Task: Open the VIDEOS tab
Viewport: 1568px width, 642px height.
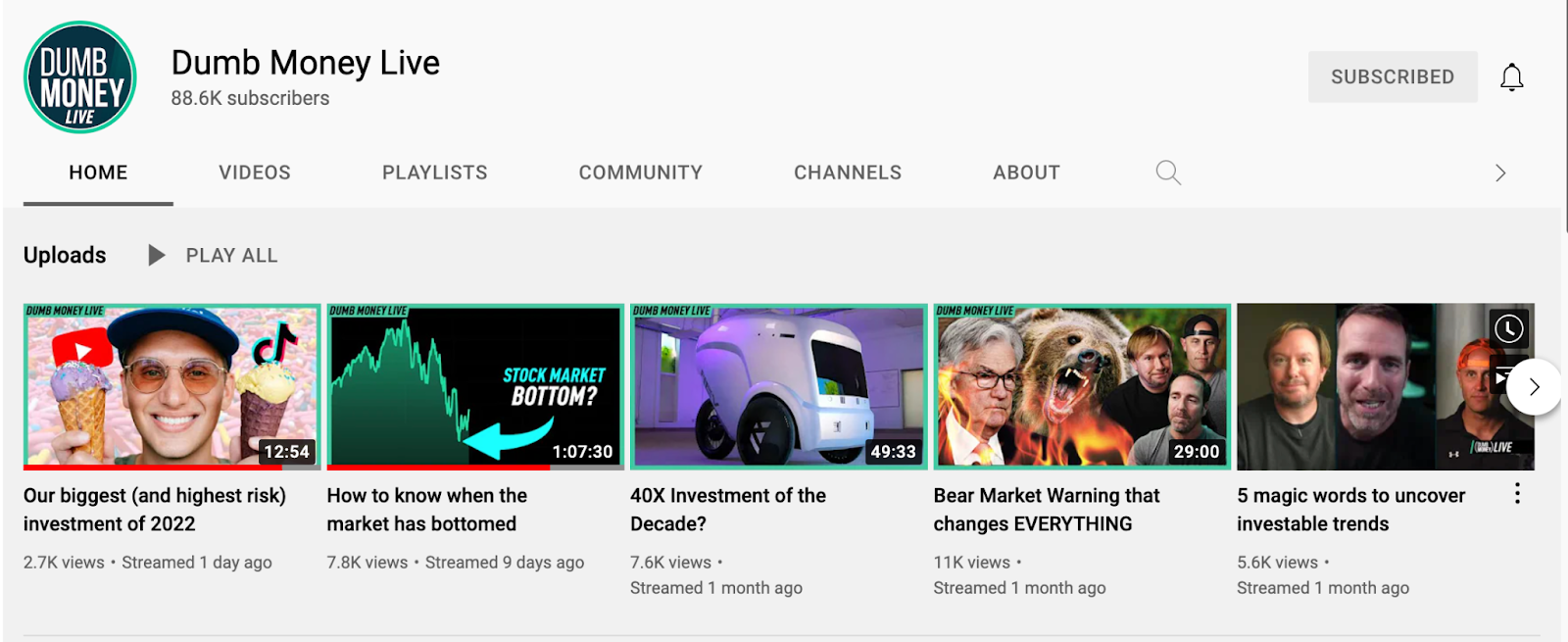Action: click(x=255, y=173)
